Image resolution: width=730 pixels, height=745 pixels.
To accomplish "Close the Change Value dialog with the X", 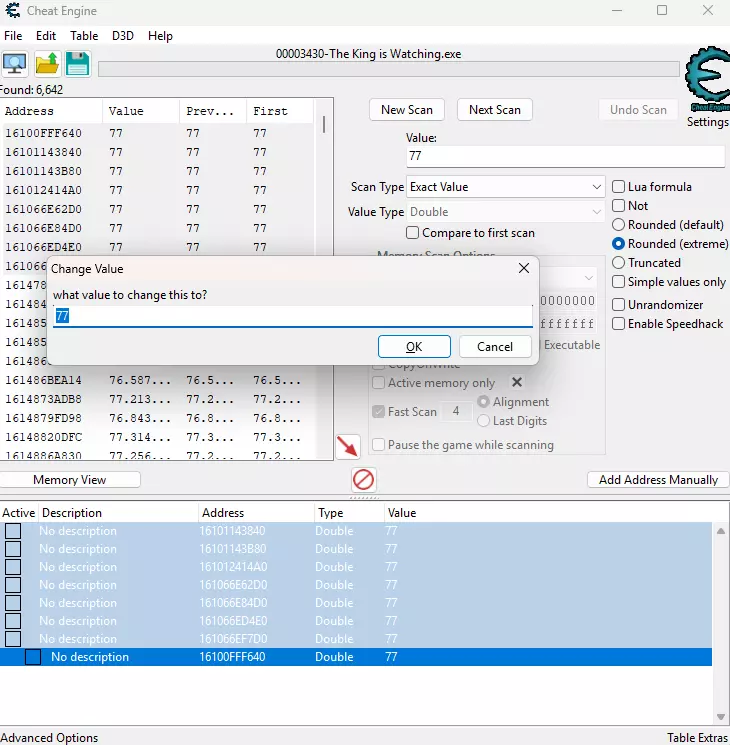I will click(x=524, y=268).
